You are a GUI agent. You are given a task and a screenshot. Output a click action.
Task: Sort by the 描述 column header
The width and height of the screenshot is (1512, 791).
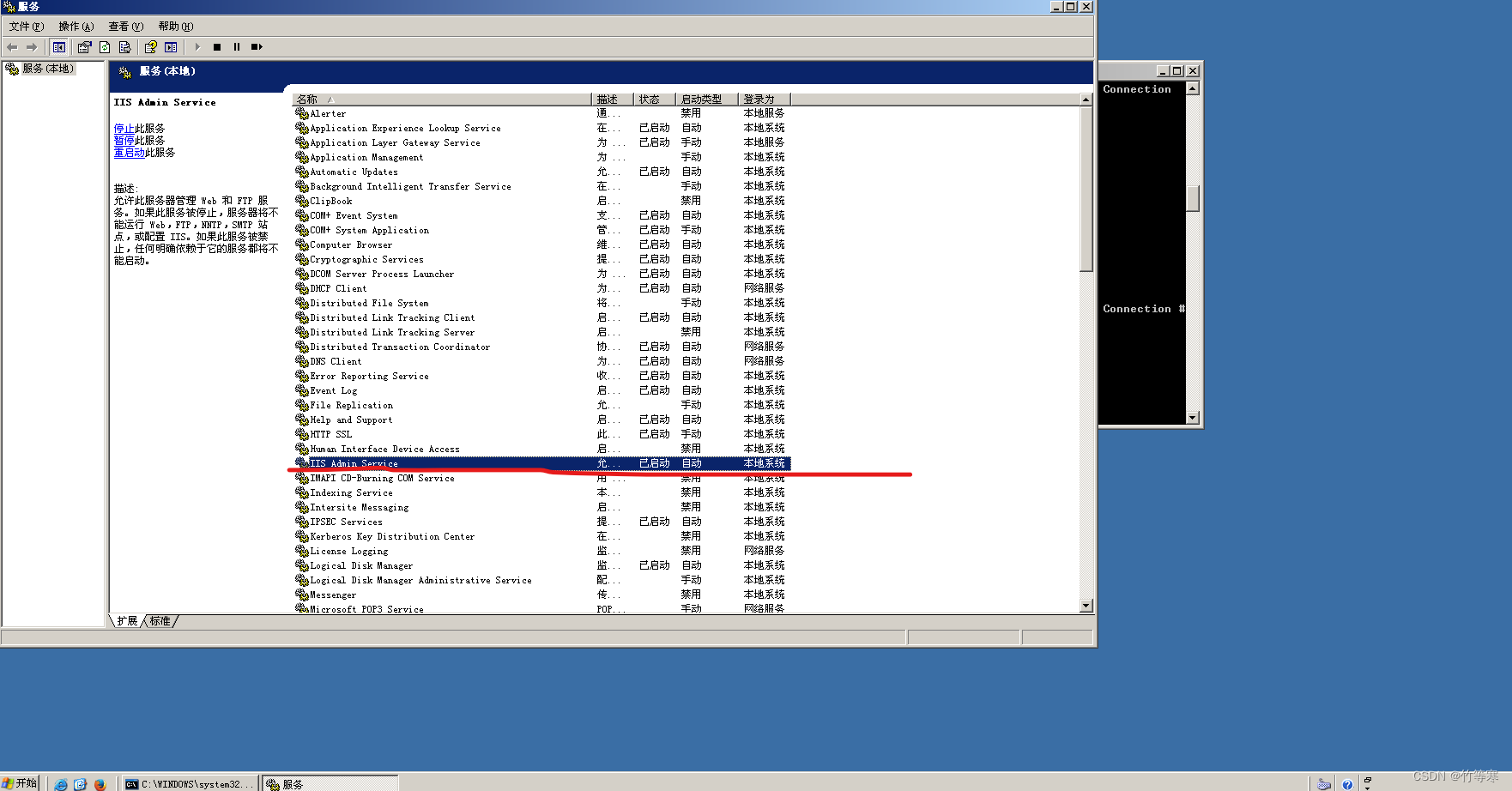(613, 100)
